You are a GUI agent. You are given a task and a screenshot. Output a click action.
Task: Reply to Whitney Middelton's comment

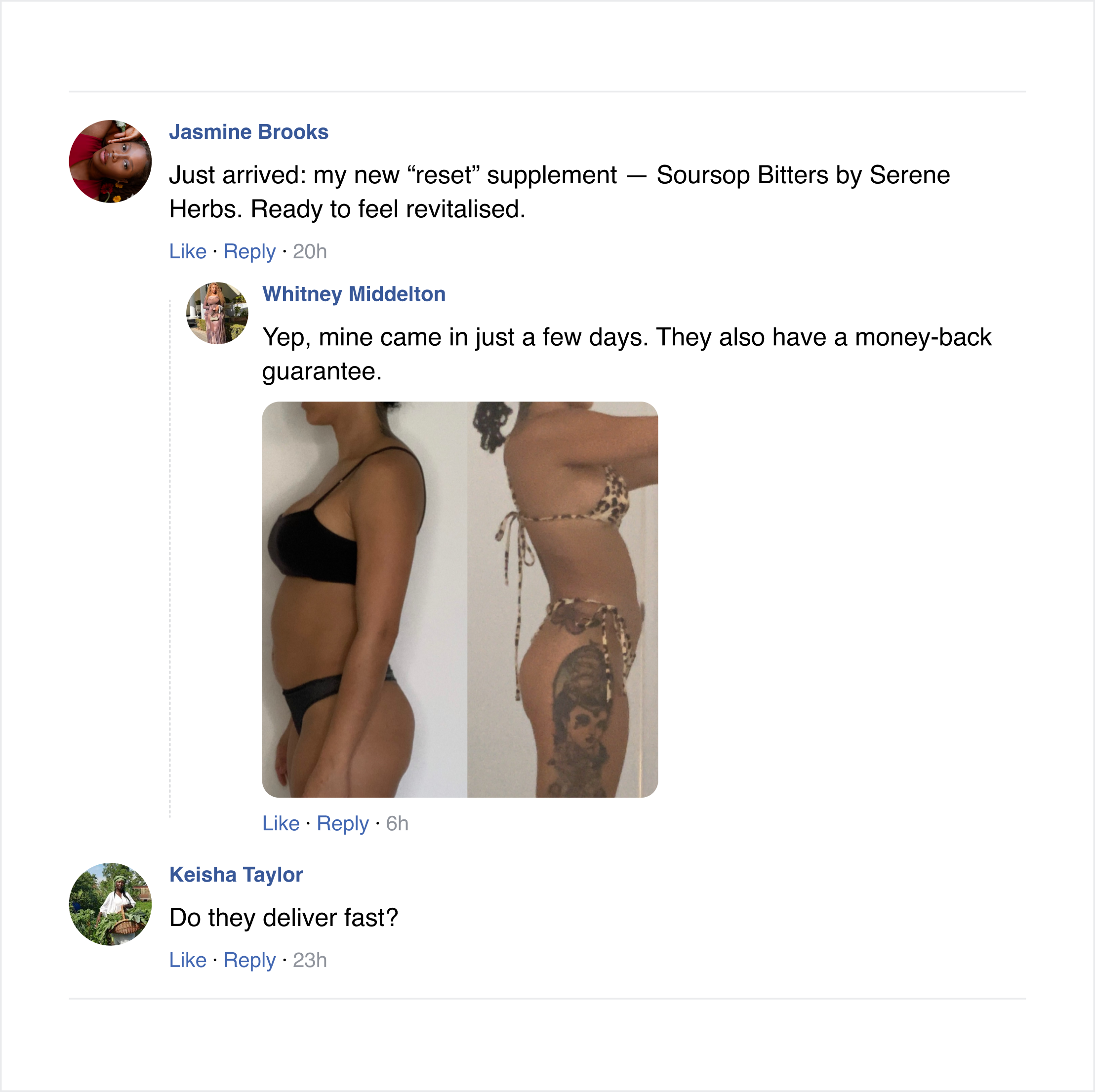point(342,824)
